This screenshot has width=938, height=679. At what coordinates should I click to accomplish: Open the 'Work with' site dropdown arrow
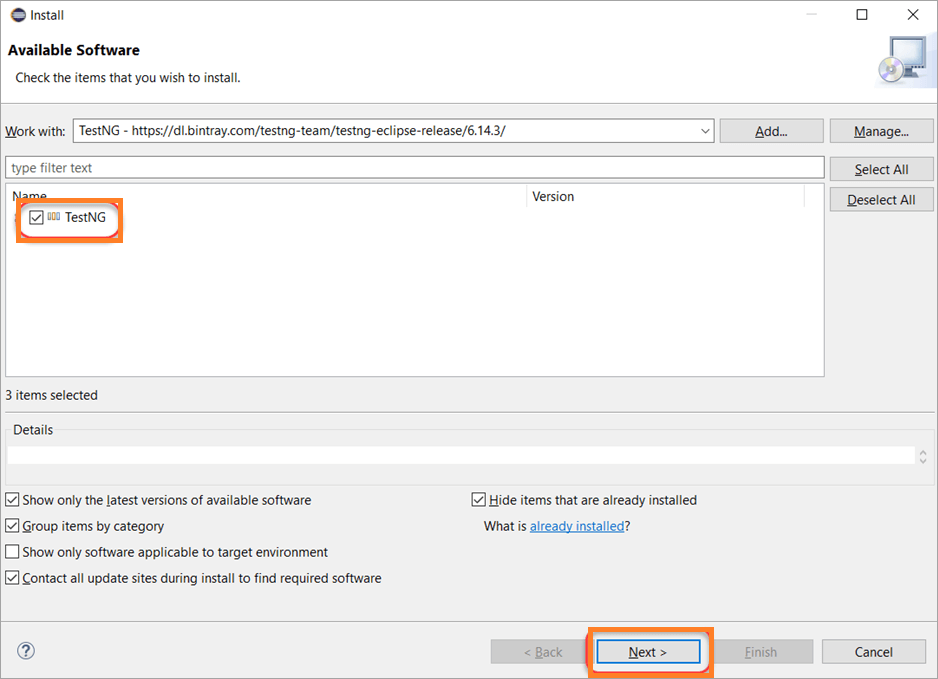705,131
